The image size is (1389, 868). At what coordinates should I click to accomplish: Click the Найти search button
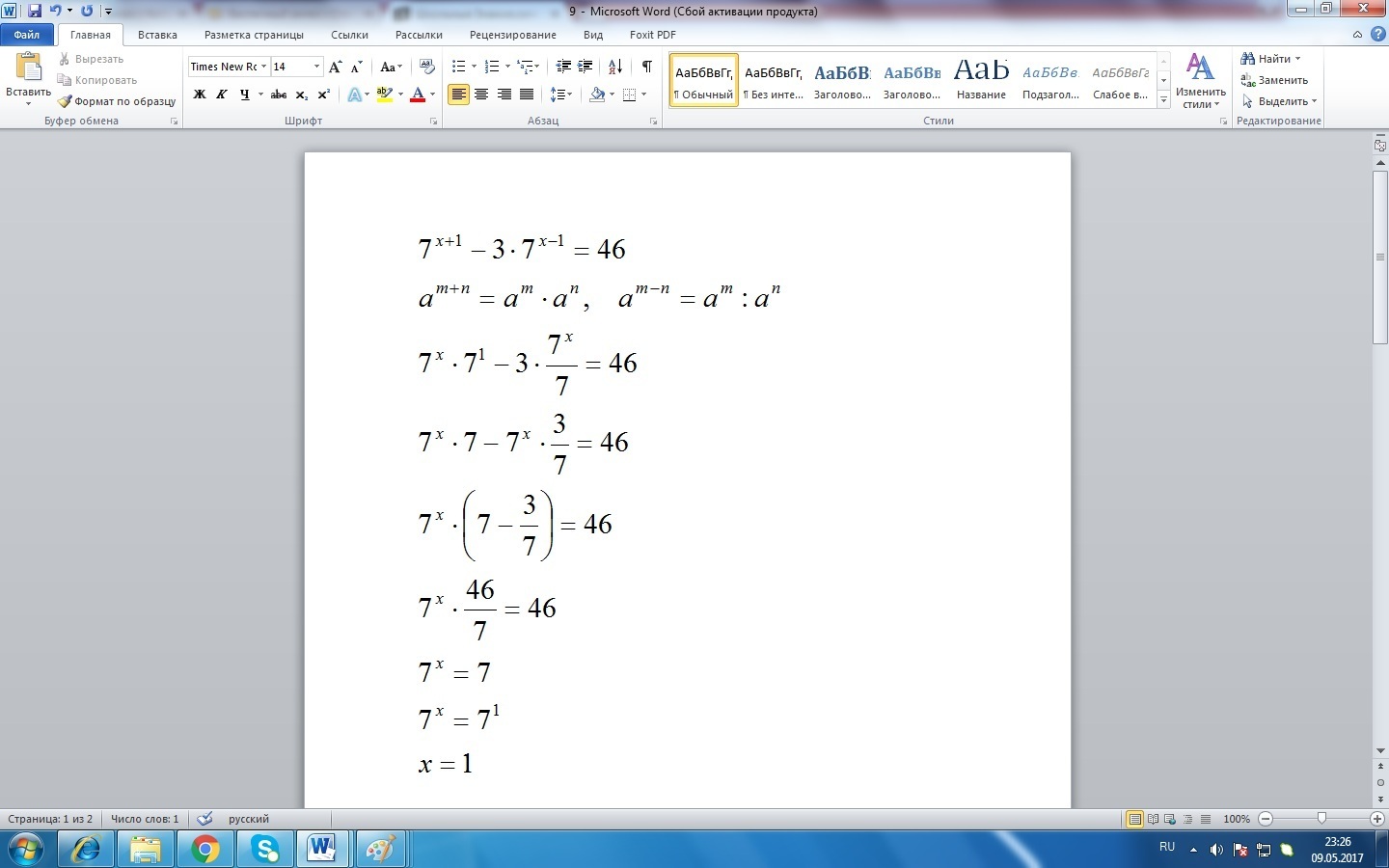pos(1271,59)
